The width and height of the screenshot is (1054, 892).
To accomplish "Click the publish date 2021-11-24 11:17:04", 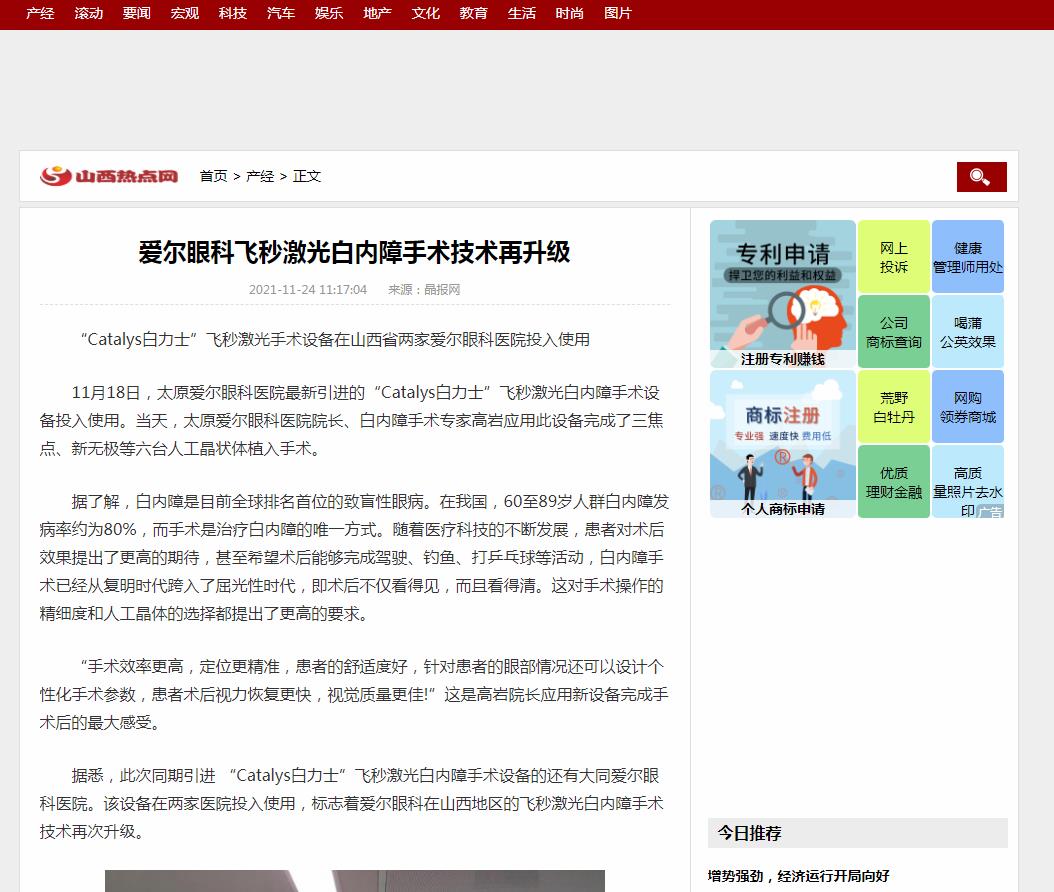I will pyautogui.click(x=308, y=290).
